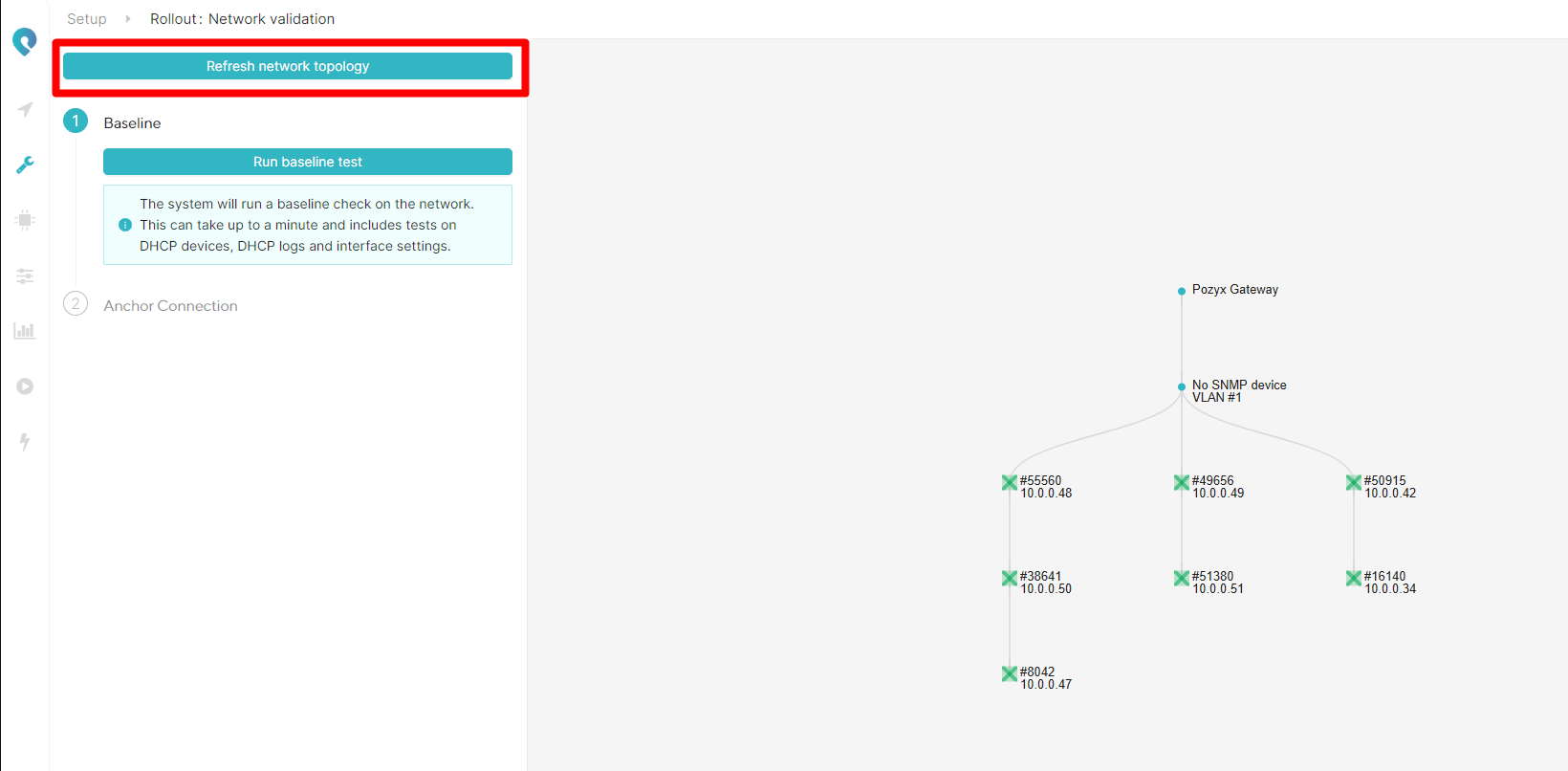Open the chip devices sidebar icon
Image resolution: width=1568 pixels, height=771 pixels.
25,220
